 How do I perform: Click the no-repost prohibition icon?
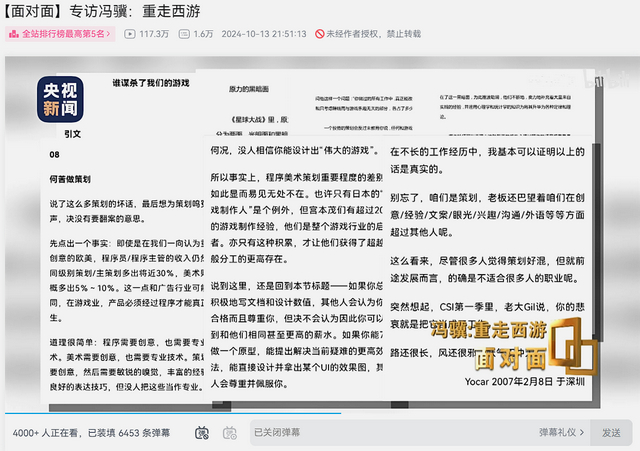[320, 34]
